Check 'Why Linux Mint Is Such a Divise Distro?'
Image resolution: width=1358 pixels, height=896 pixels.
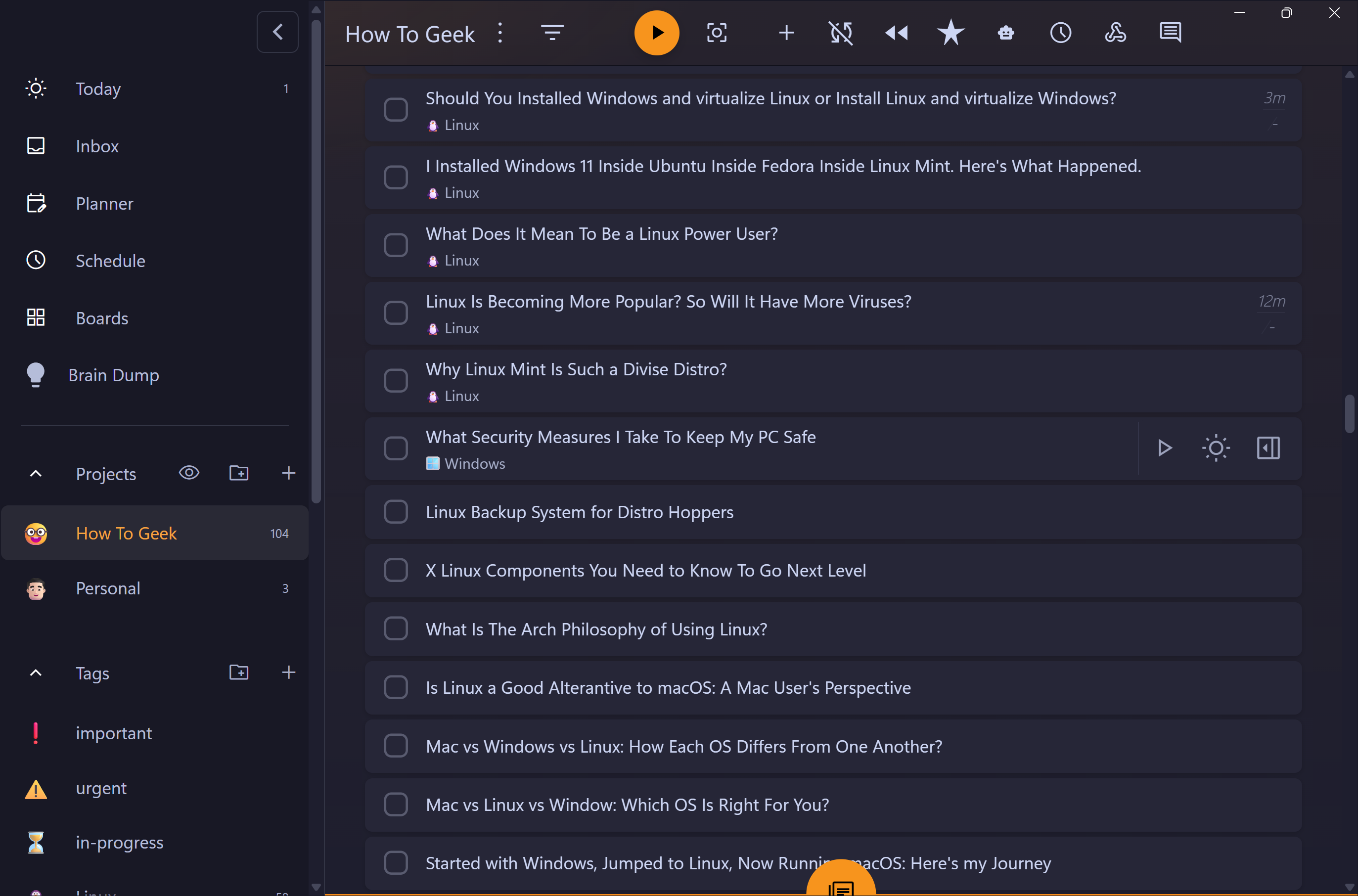pos(396,381)
